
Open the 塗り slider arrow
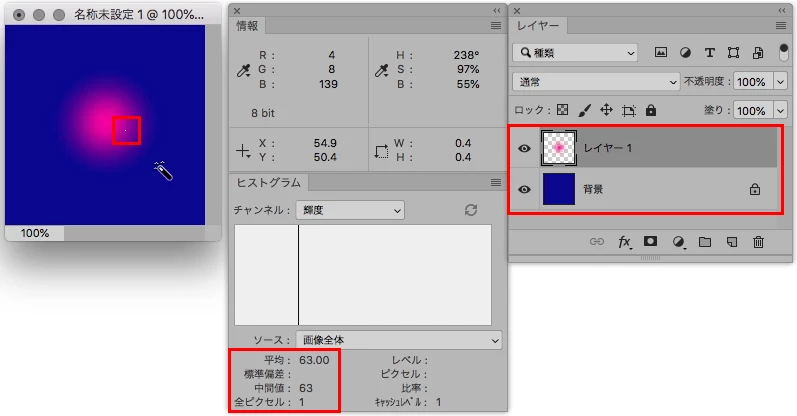[780, 111]
